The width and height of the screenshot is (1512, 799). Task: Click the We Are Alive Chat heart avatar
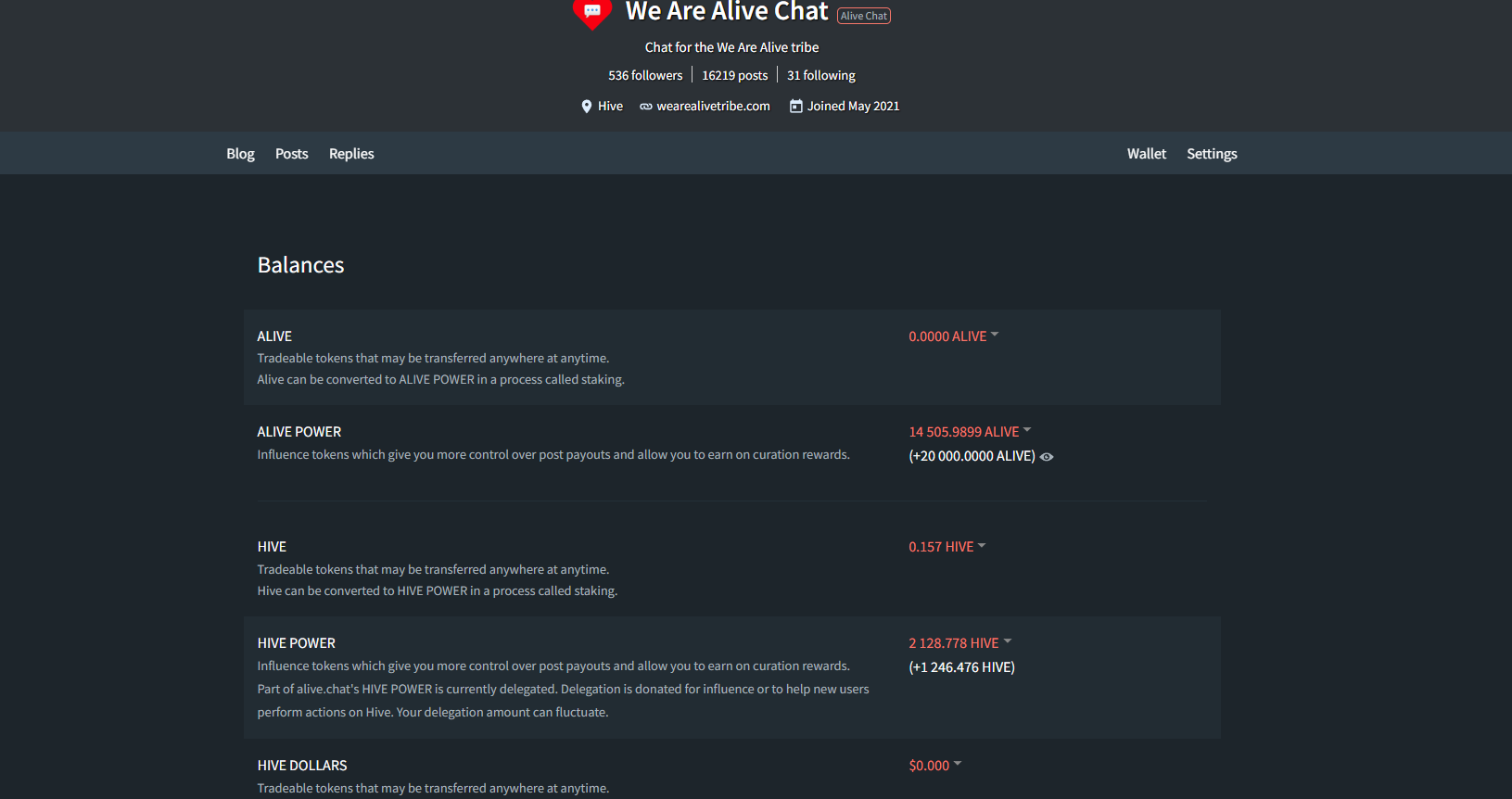[591, 13]
